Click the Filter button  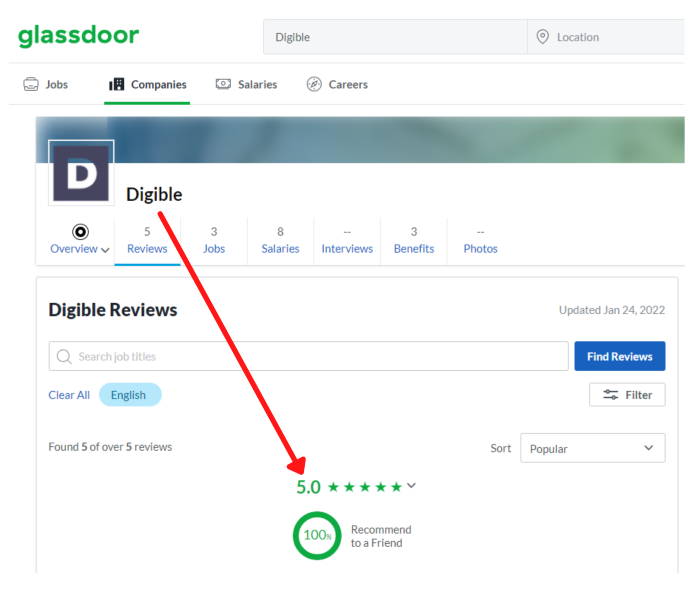click(627, 395)
